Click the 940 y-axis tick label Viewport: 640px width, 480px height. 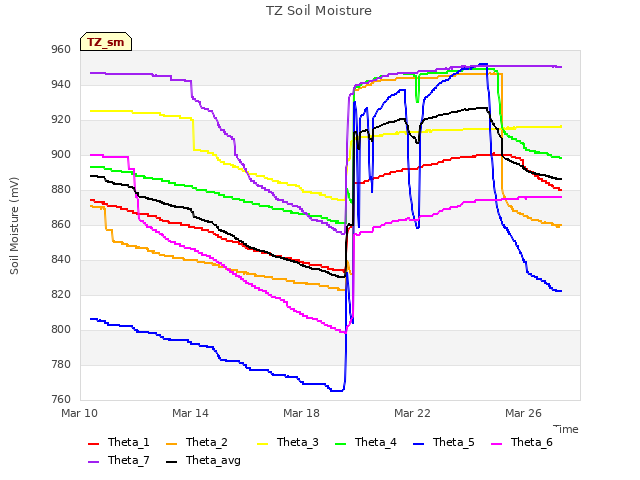coord(61,85)
